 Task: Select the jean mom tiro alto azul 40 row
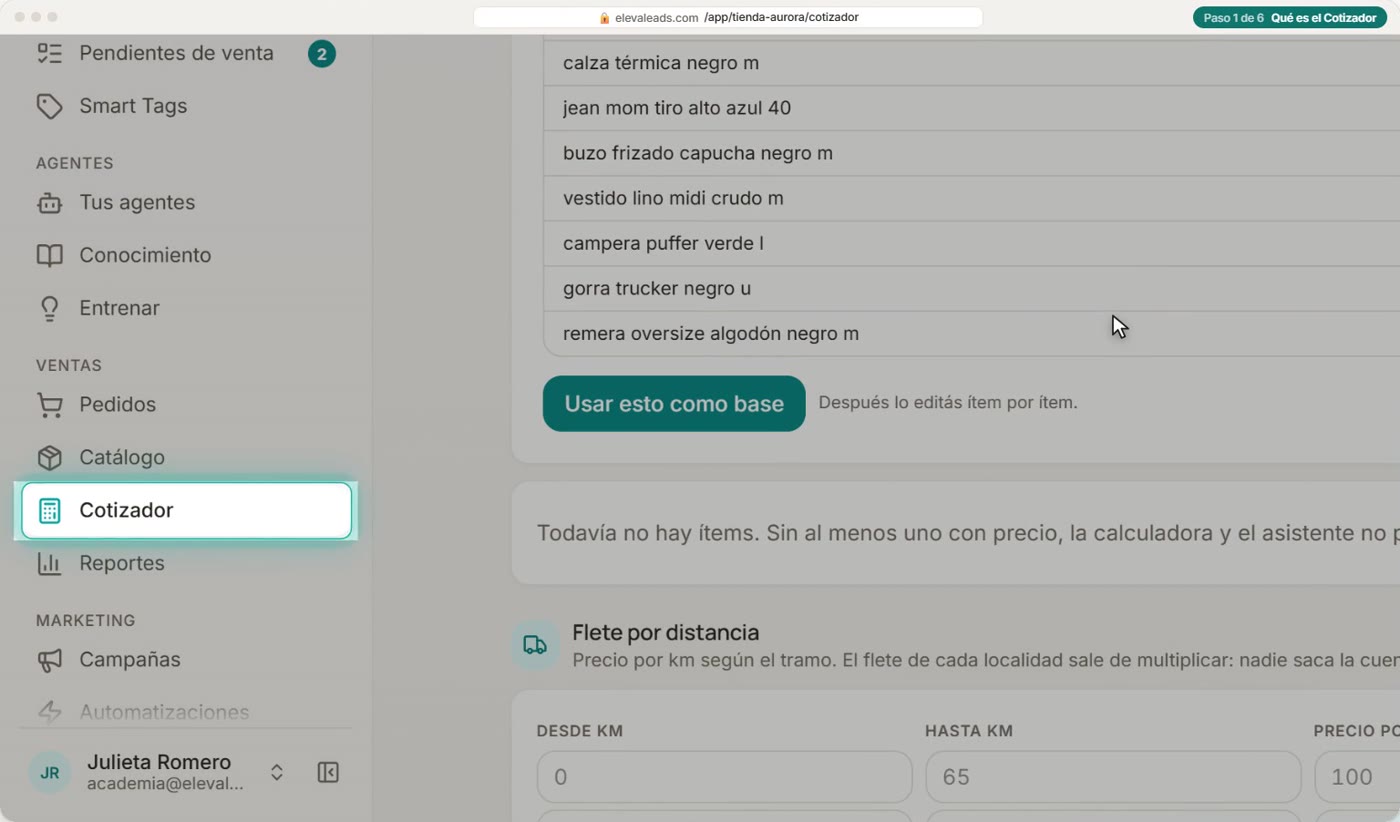click(x=971, y=108)
